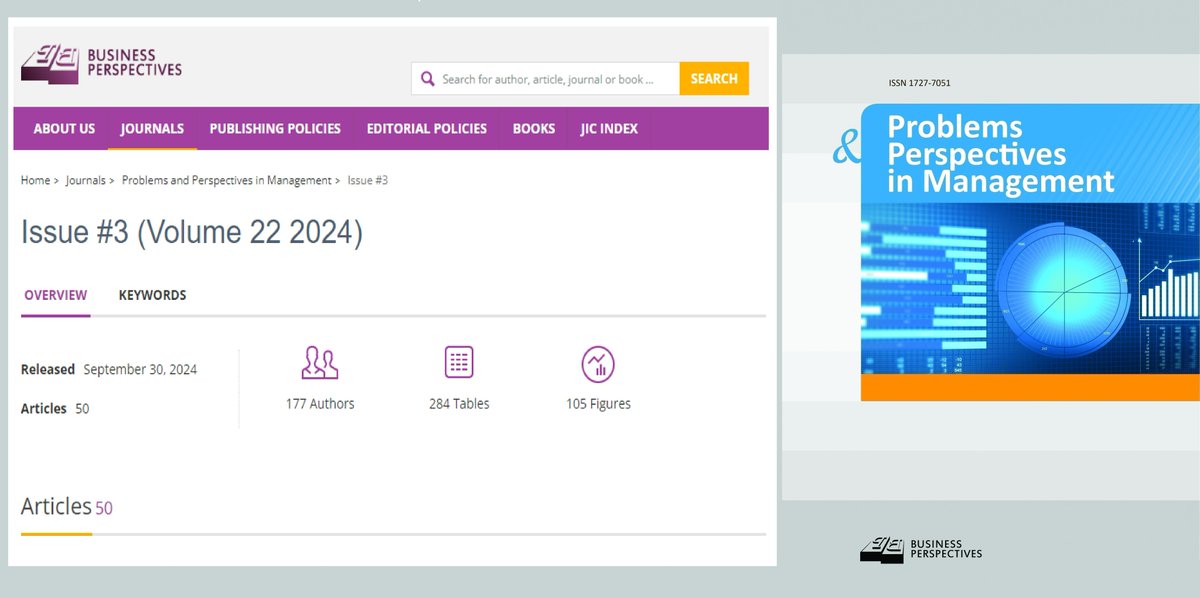This screenshot has height=598, width=1200.
Task: Switch to the Overview tab
Action: pos(56,295)
